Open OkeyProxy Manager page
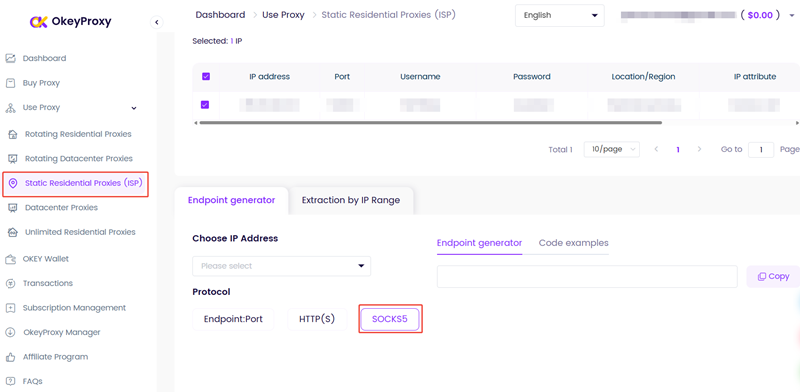 click(x=62, y=332)
